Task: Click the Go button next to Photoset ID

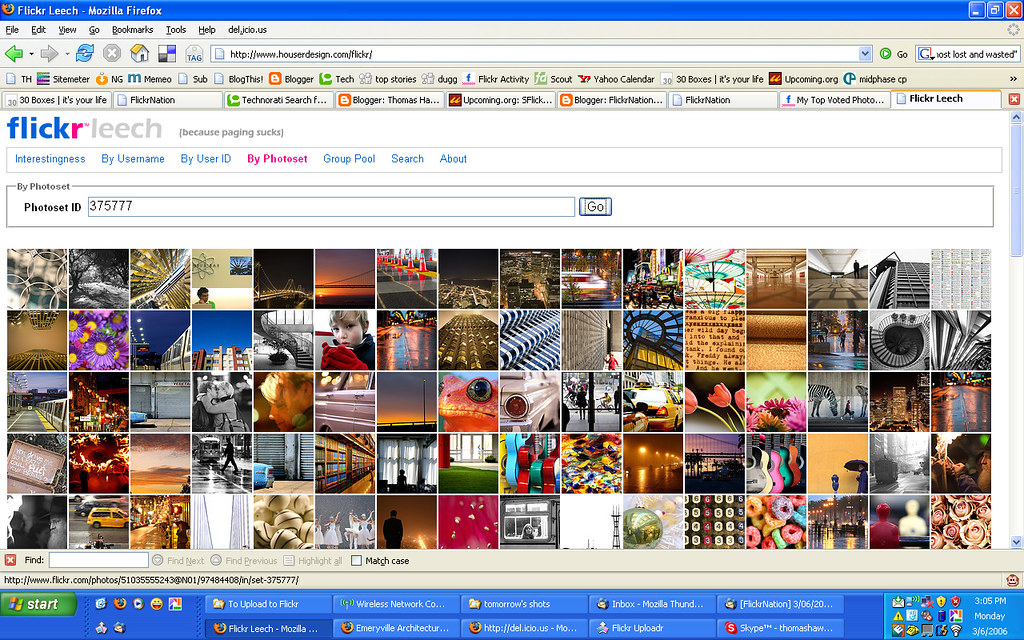Action: point(595,206)
